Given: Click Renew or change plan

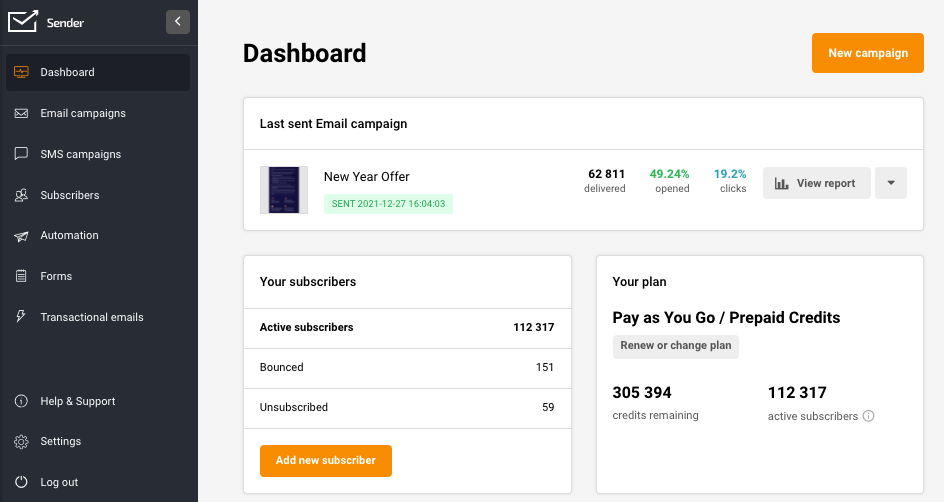Looking at the screenshot, I should click(x=675, y=346).
